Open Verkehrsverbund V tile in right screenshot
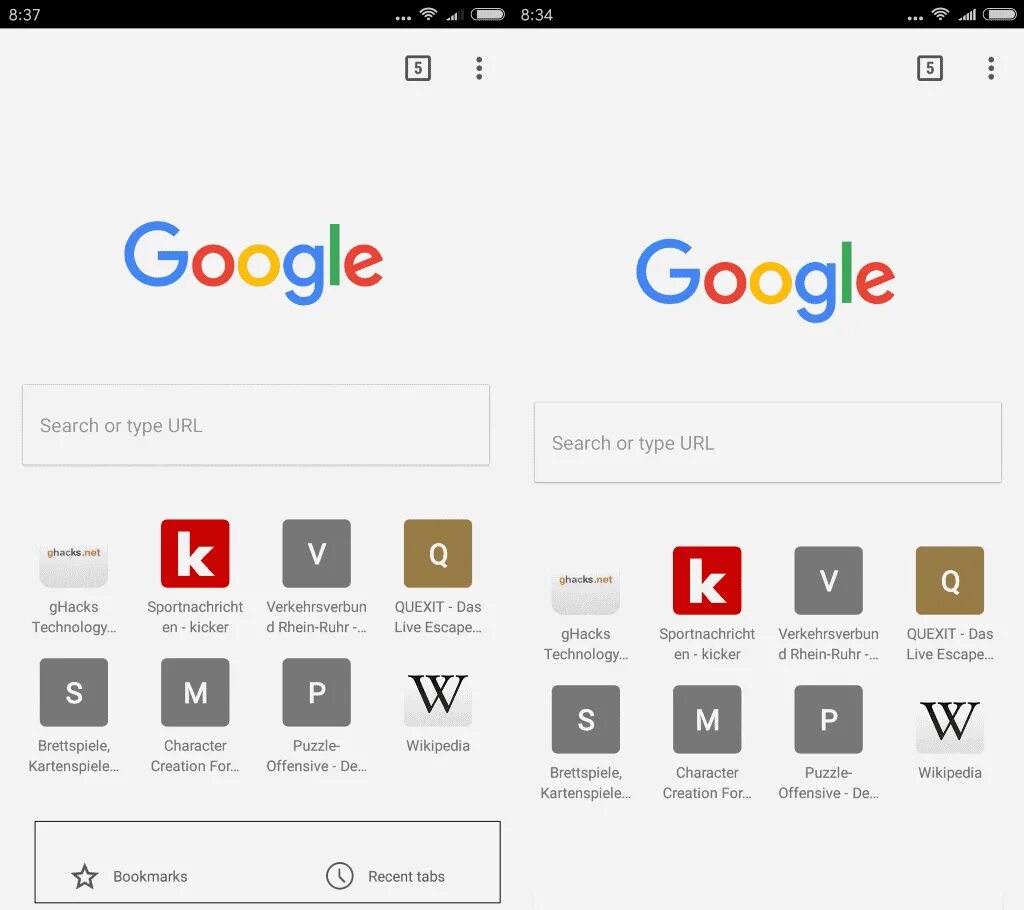 [x=829, y=580]
